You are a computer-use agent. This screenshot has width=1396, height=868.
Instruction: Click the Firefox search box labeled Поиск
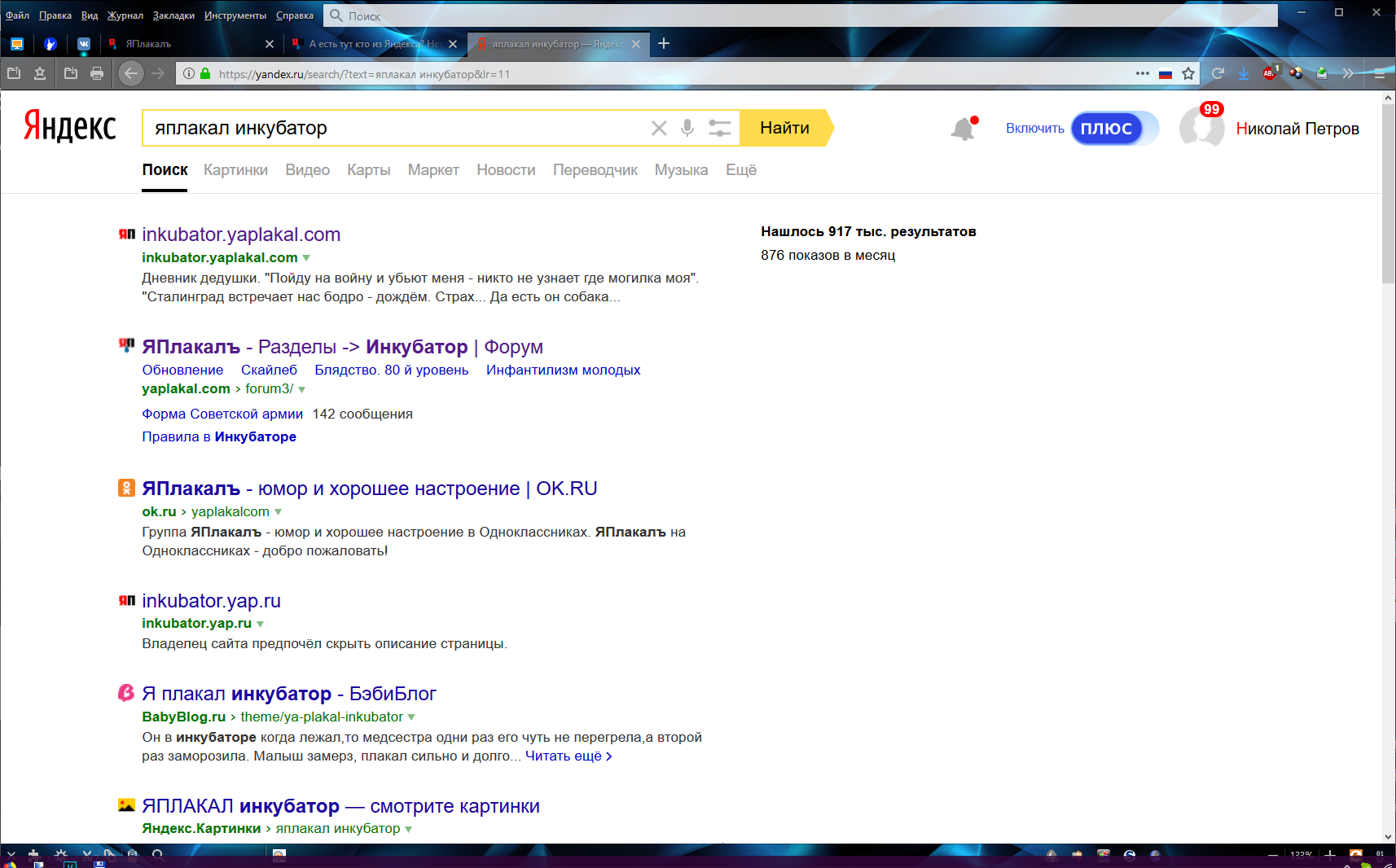tap(801, 15)
